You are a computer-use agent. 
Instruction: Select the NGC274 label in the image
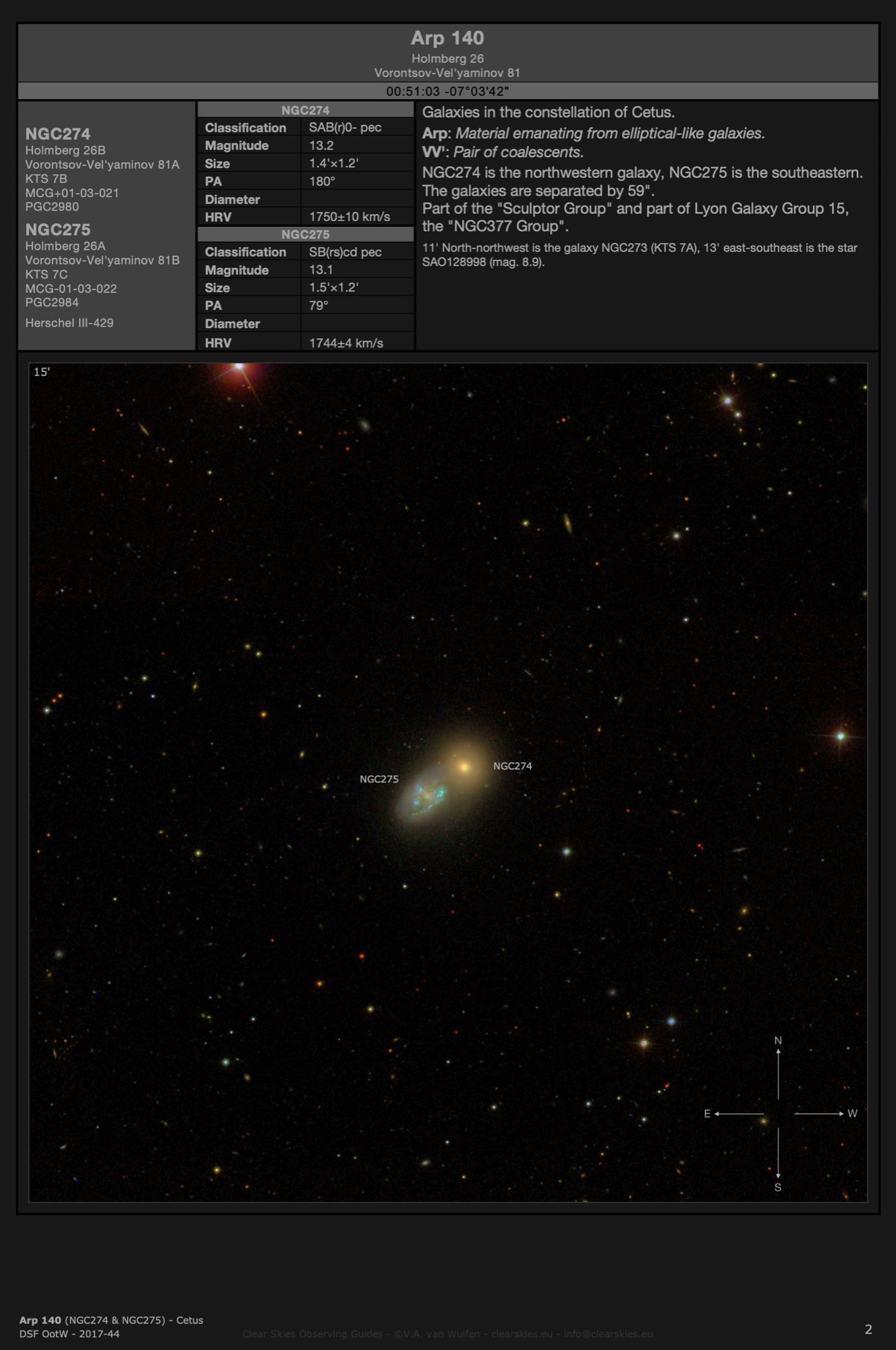pyautogui.click(x=512, y=766)
